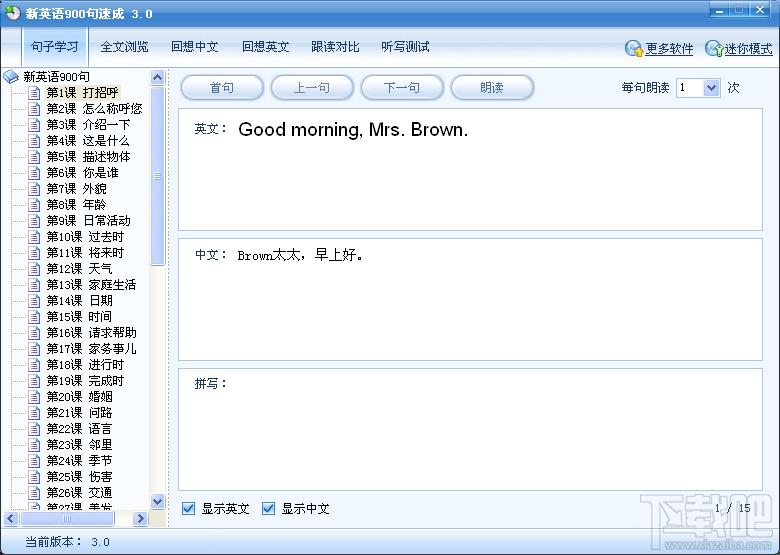
Task: Click the 朗读 button to read aloud
Action: [x=492, y=88]
